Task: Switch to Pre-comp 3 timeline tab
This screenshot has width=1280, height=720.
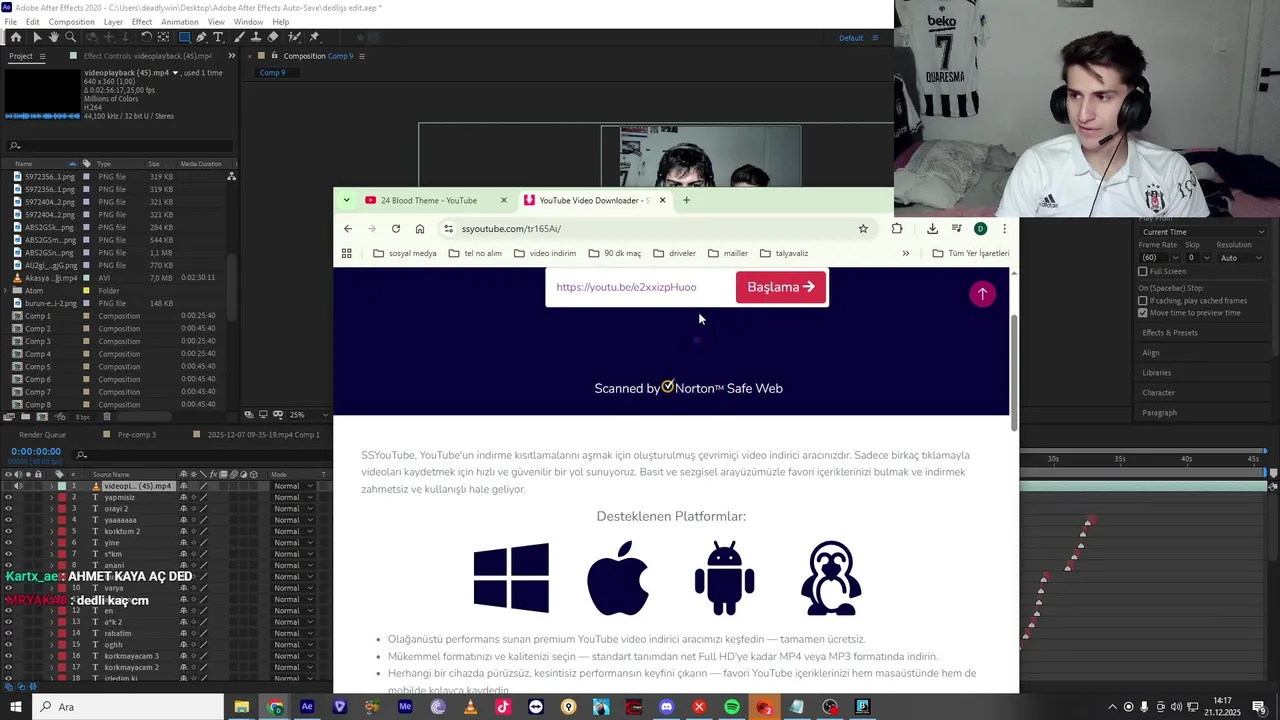Action: point(136,435)
